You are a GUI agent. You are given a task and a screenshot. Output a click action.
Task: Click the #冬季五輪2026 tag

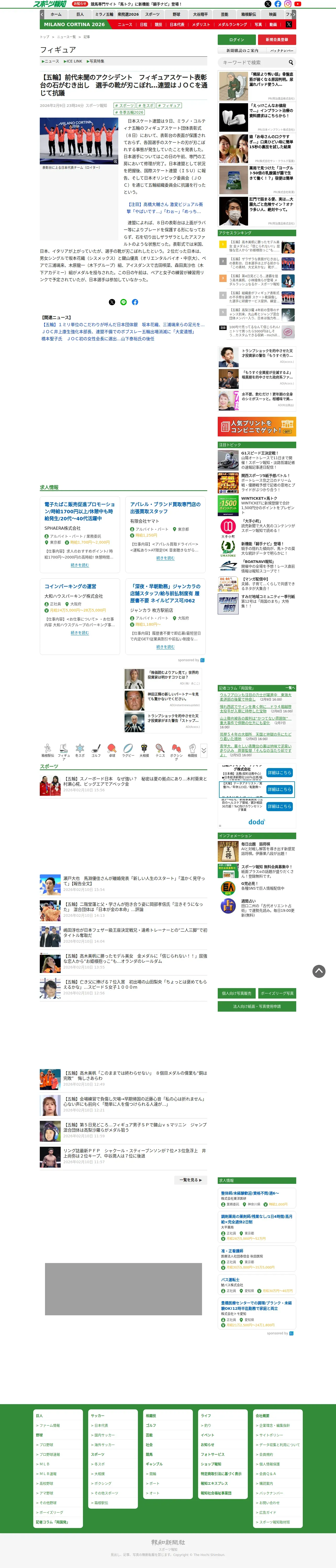[x=129, y=112]
